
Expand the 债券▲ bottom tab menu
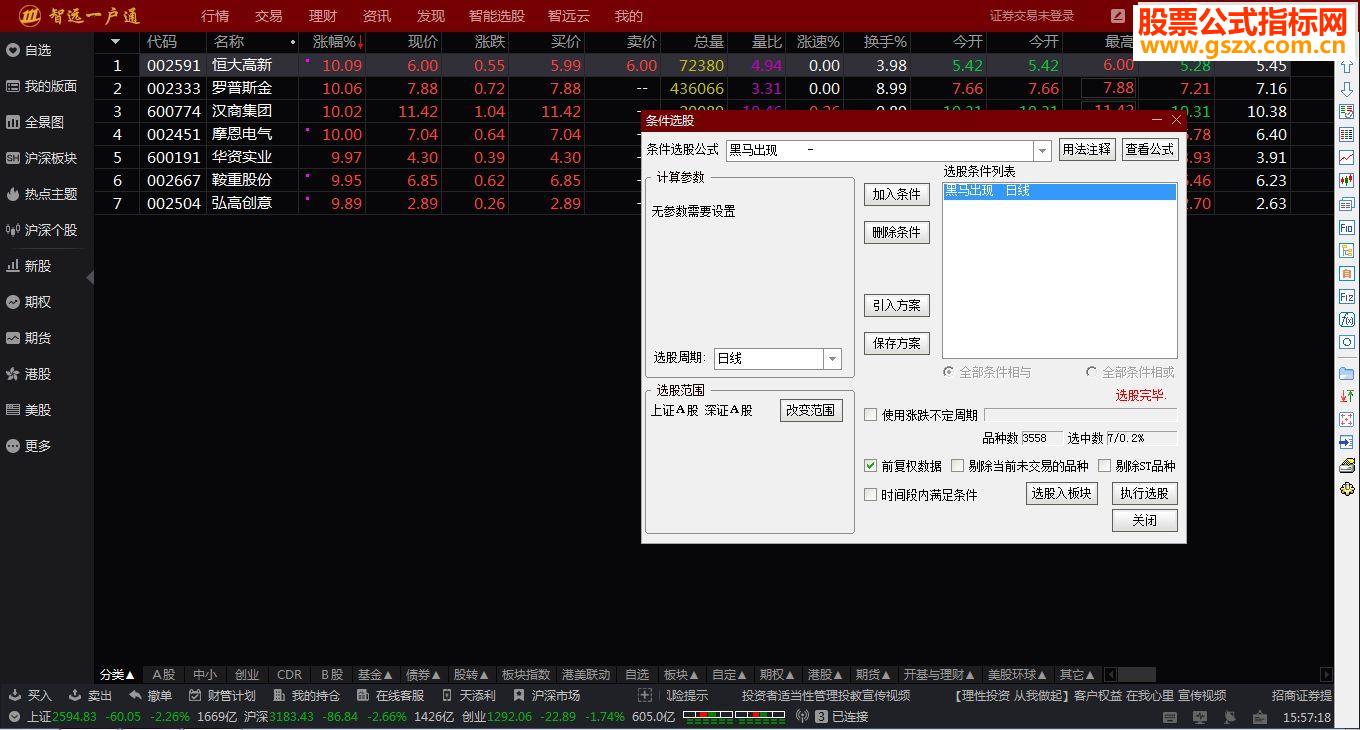coord(423,675)
